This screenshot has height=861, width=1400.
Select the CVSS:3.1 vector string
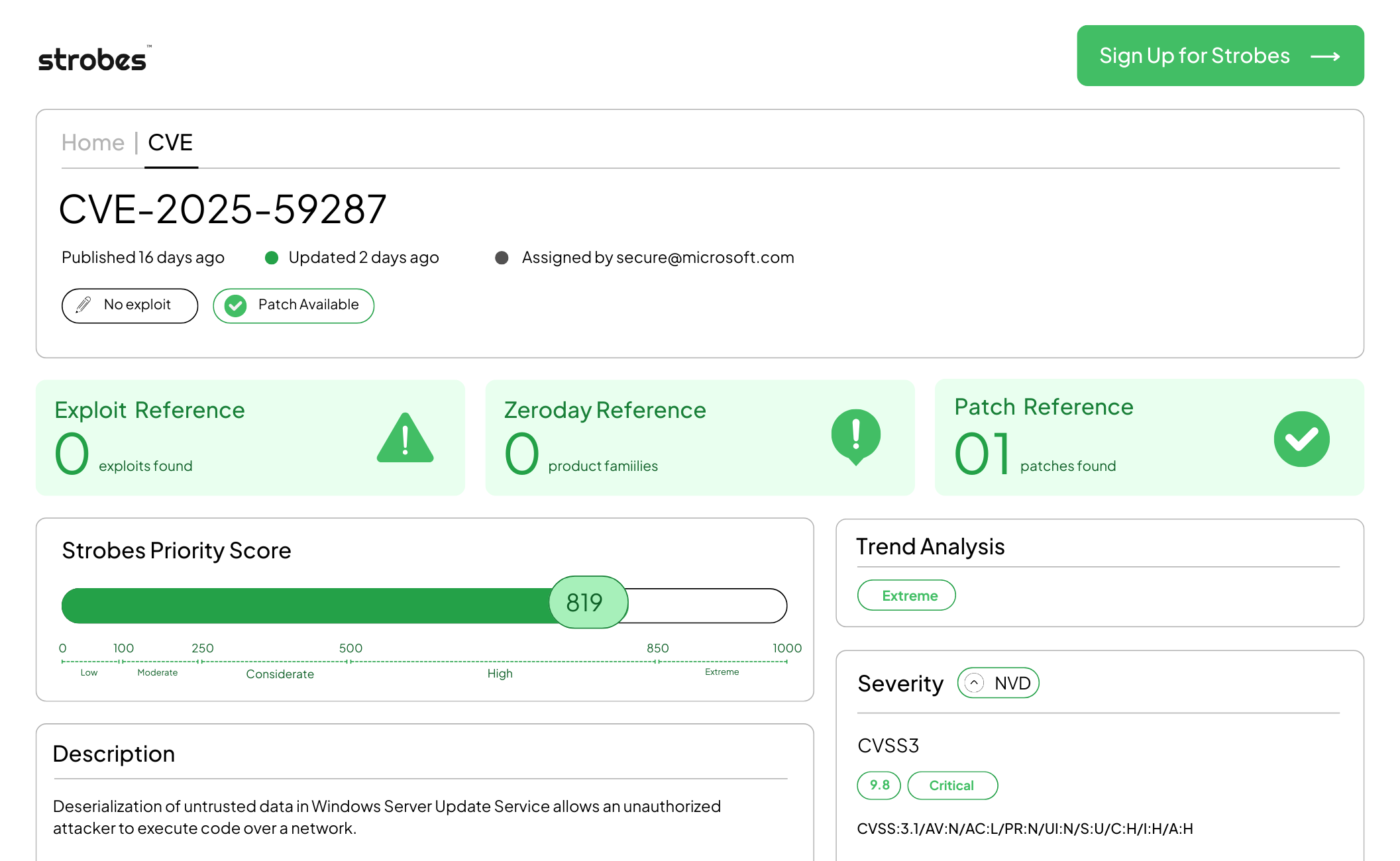[x=1026, y=828]
